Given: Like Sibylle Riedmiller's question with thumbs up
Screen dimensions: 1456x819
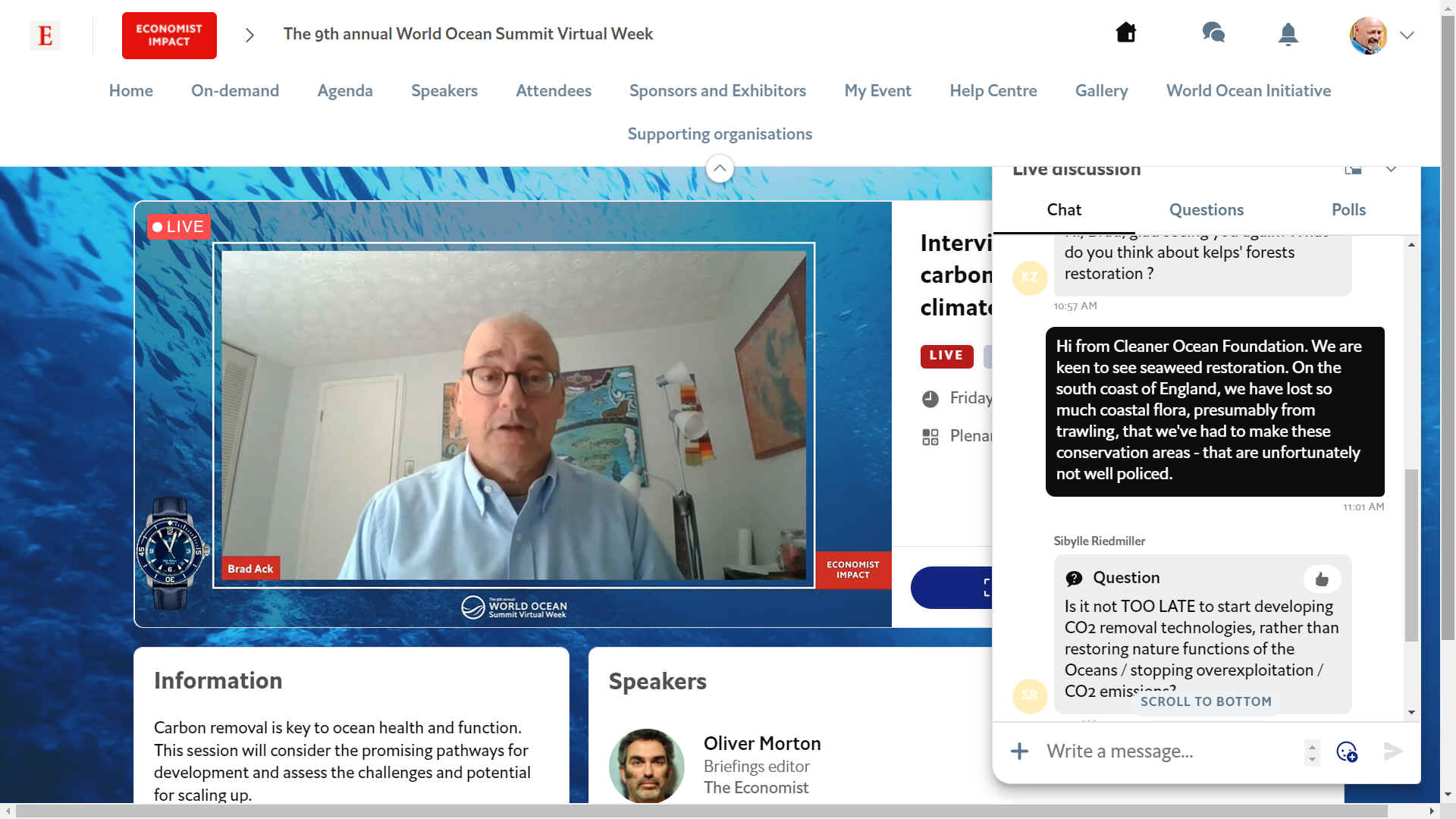Looking at the screenshot, I should [x=1322, y=579].
